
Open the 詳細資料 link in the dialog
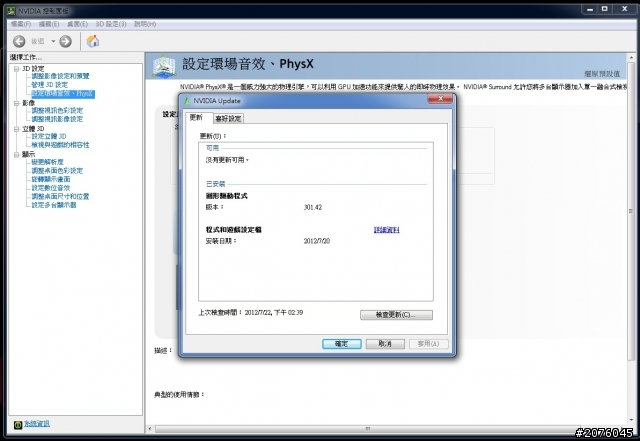tap(387, 230)
